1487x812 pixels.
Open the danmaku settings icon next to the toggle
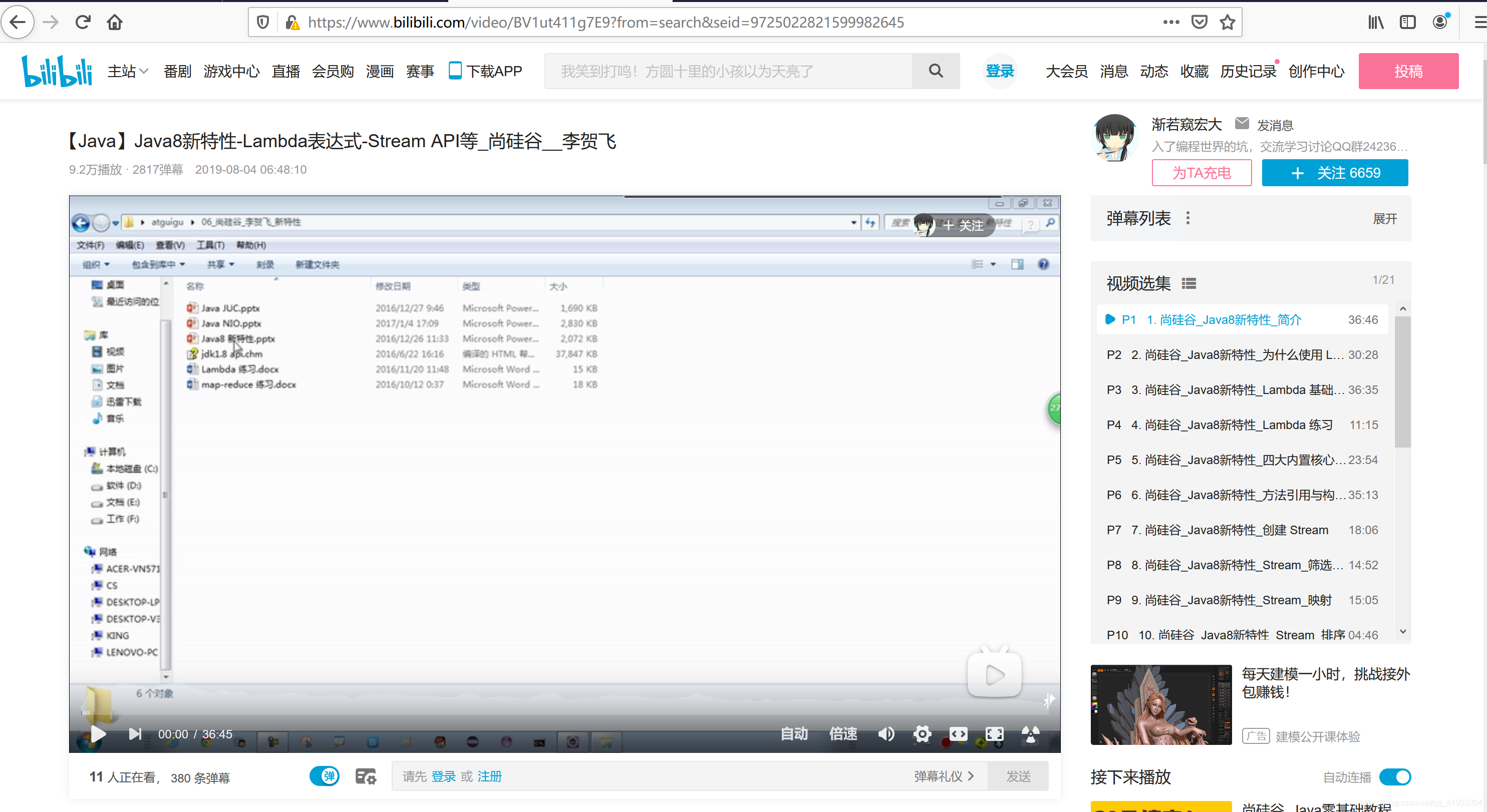(x=366, y=776)
